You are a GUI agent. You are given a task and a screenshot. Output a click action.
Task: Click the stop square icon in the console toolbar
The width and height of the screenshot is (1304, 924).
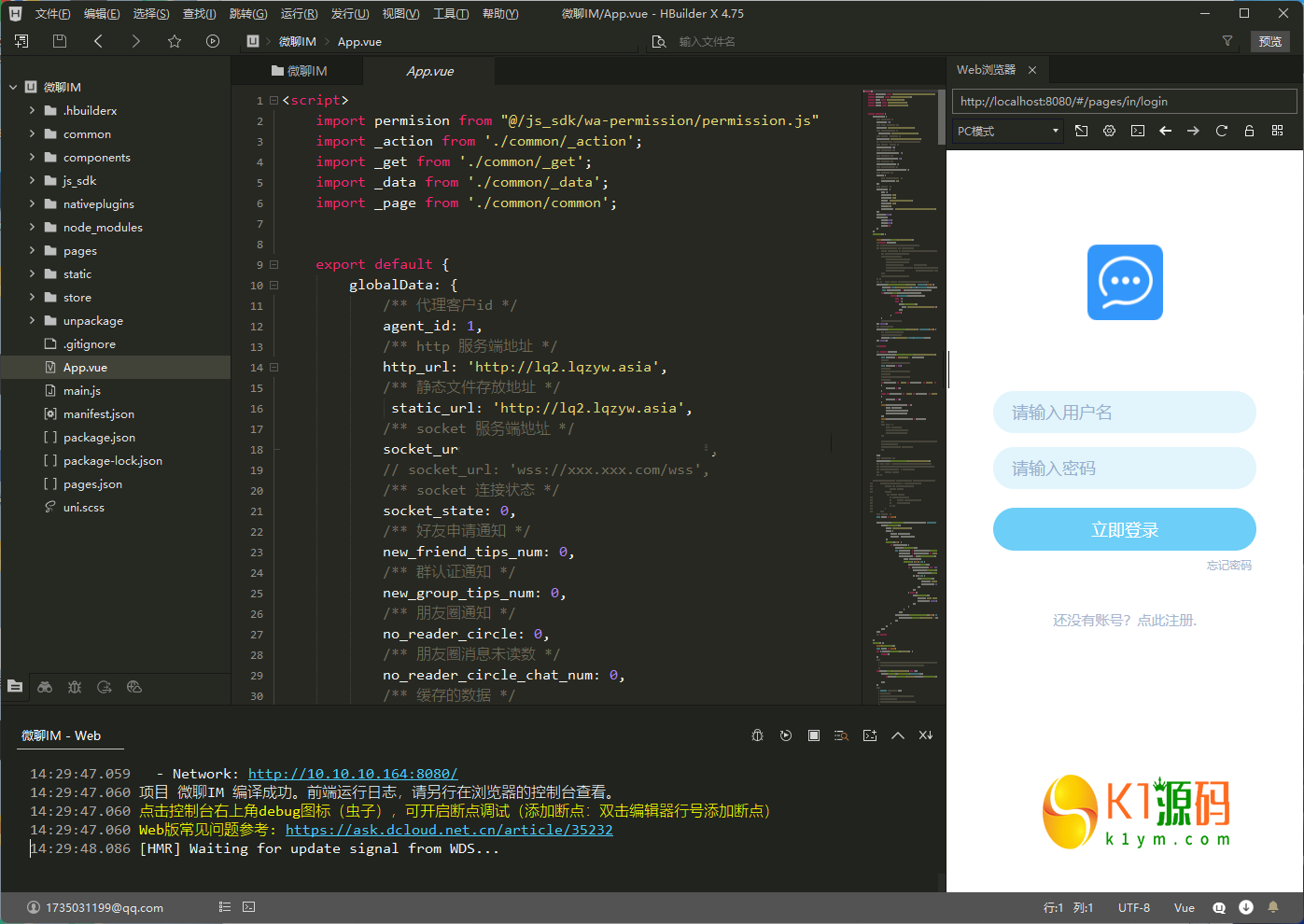click(814, 735)
